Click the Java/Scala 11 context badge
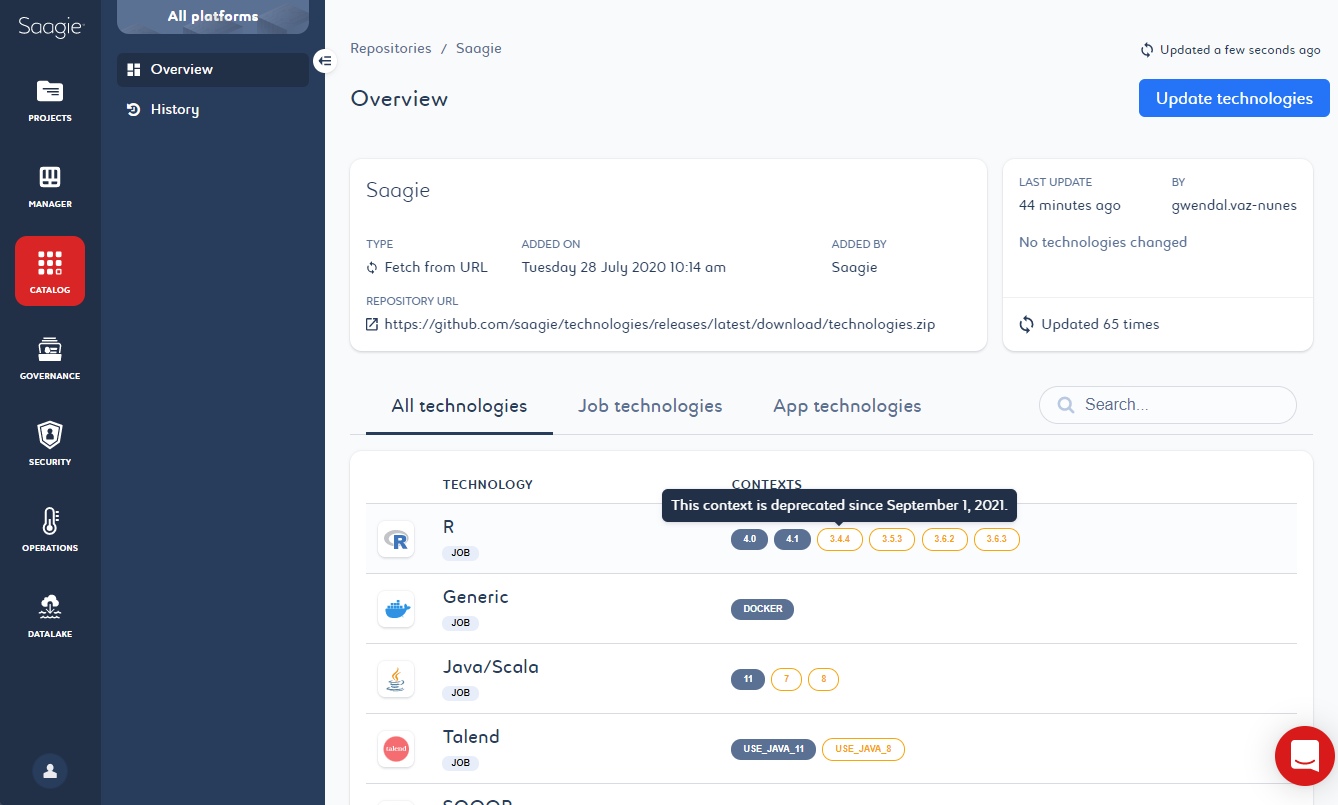Viewport: 1338px width, 805px height. point(748,679)
